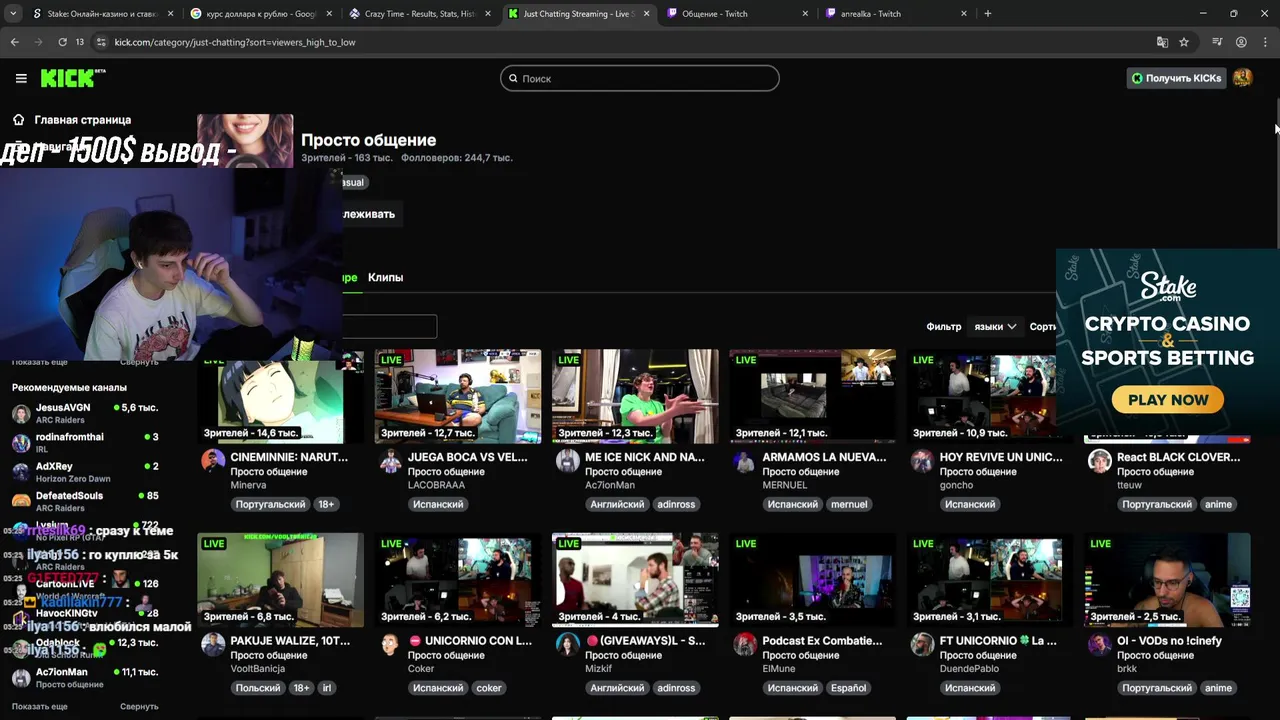Click Mizkif streamer avatar
The width and height of the screenshot is (1280, 720).
coord(568,644)
